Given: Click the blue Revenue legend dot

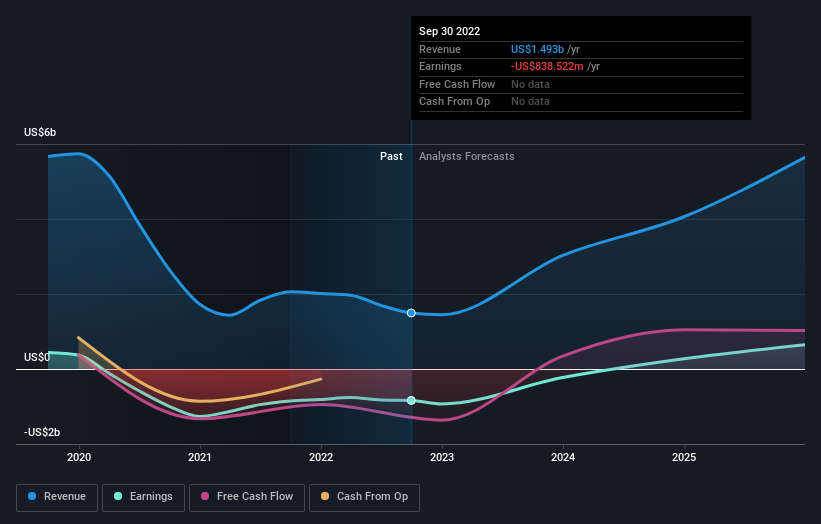Looking at the screenshot, I should click(32, 496).
